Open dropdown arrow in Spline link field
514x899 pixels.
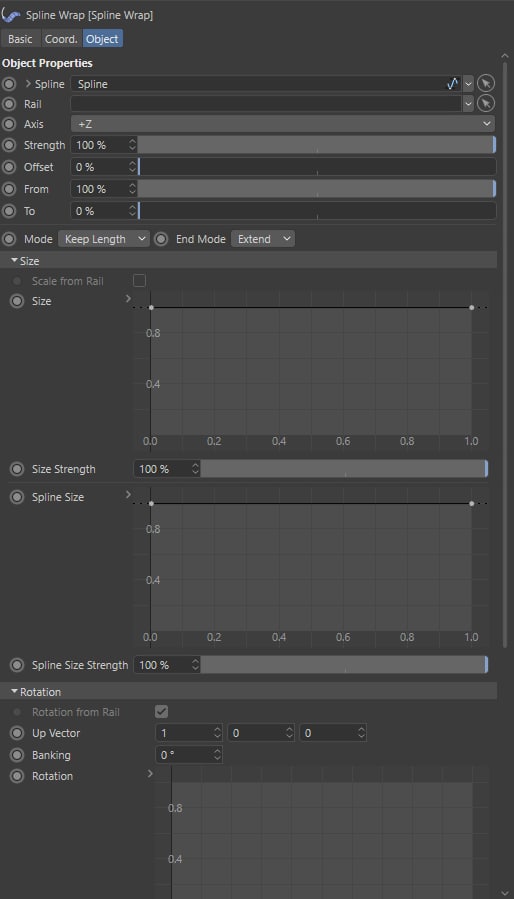click(x=469, y=84)
